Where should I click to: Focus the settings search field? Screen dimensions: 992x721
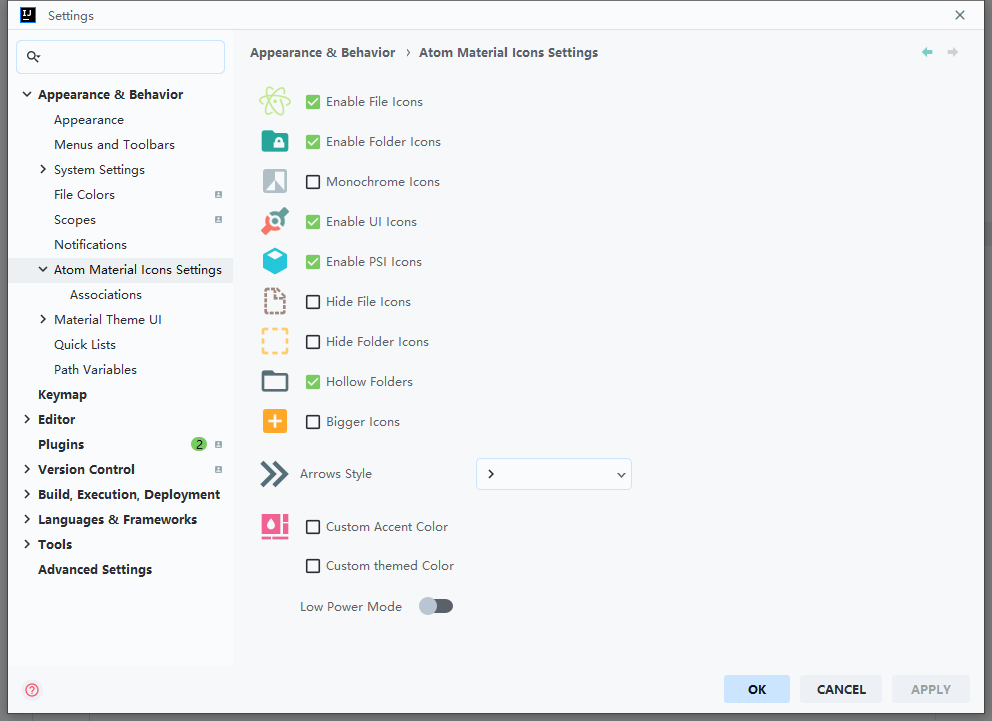coord(120,57)
